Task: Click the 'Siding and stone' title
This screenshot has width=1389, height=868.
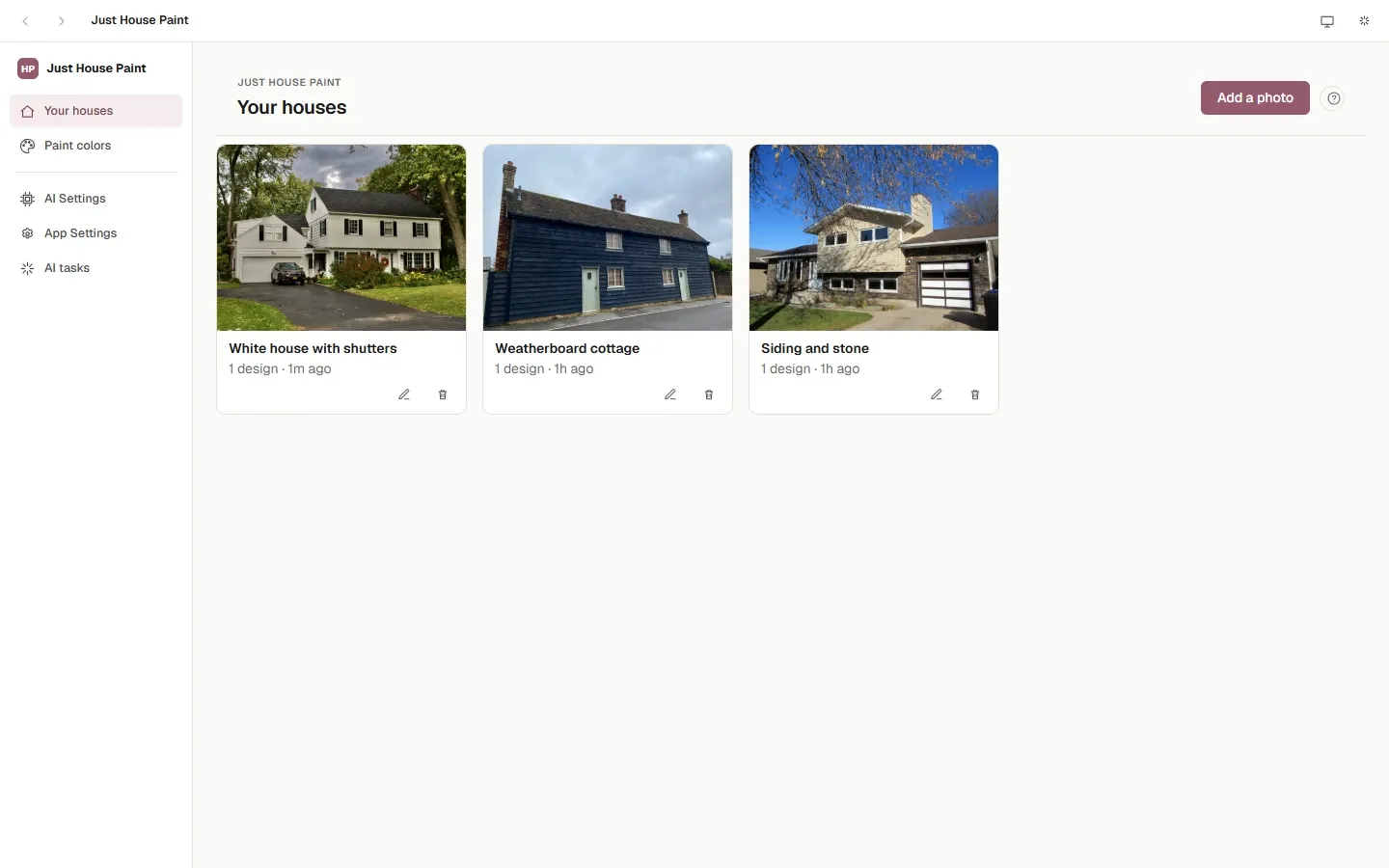Action: pyautogui.click(x=815, y=348)
